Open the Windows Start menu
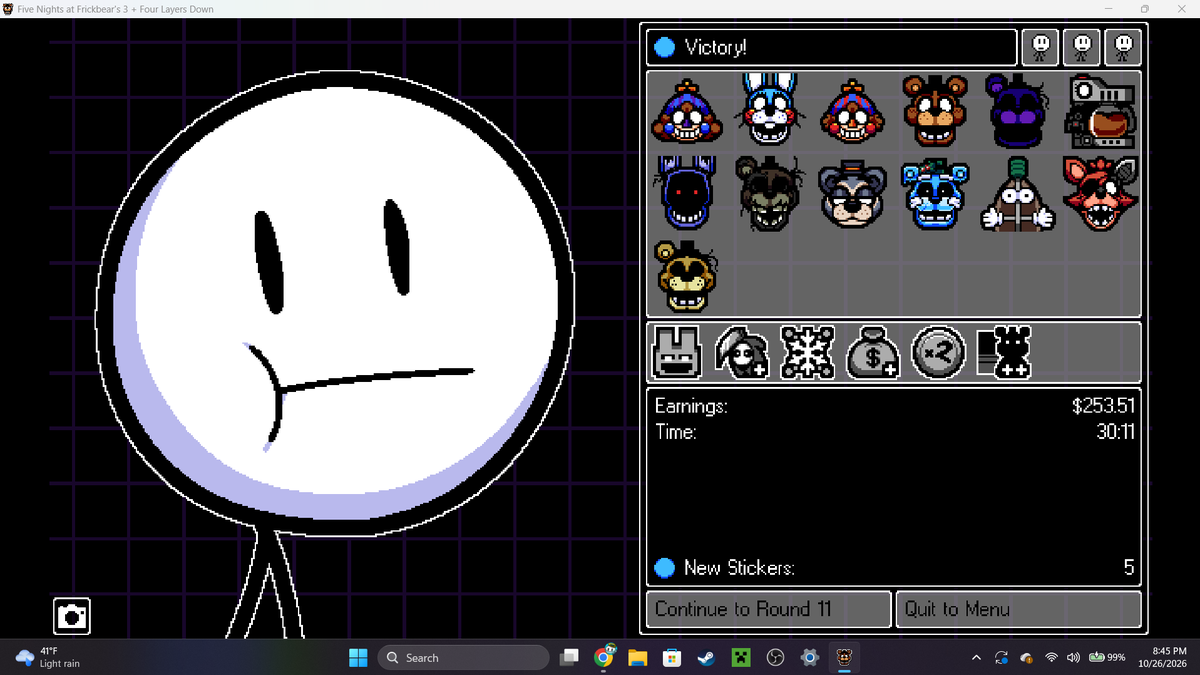The width and height of the screenshot is (1200, 675). coord(358,657)
